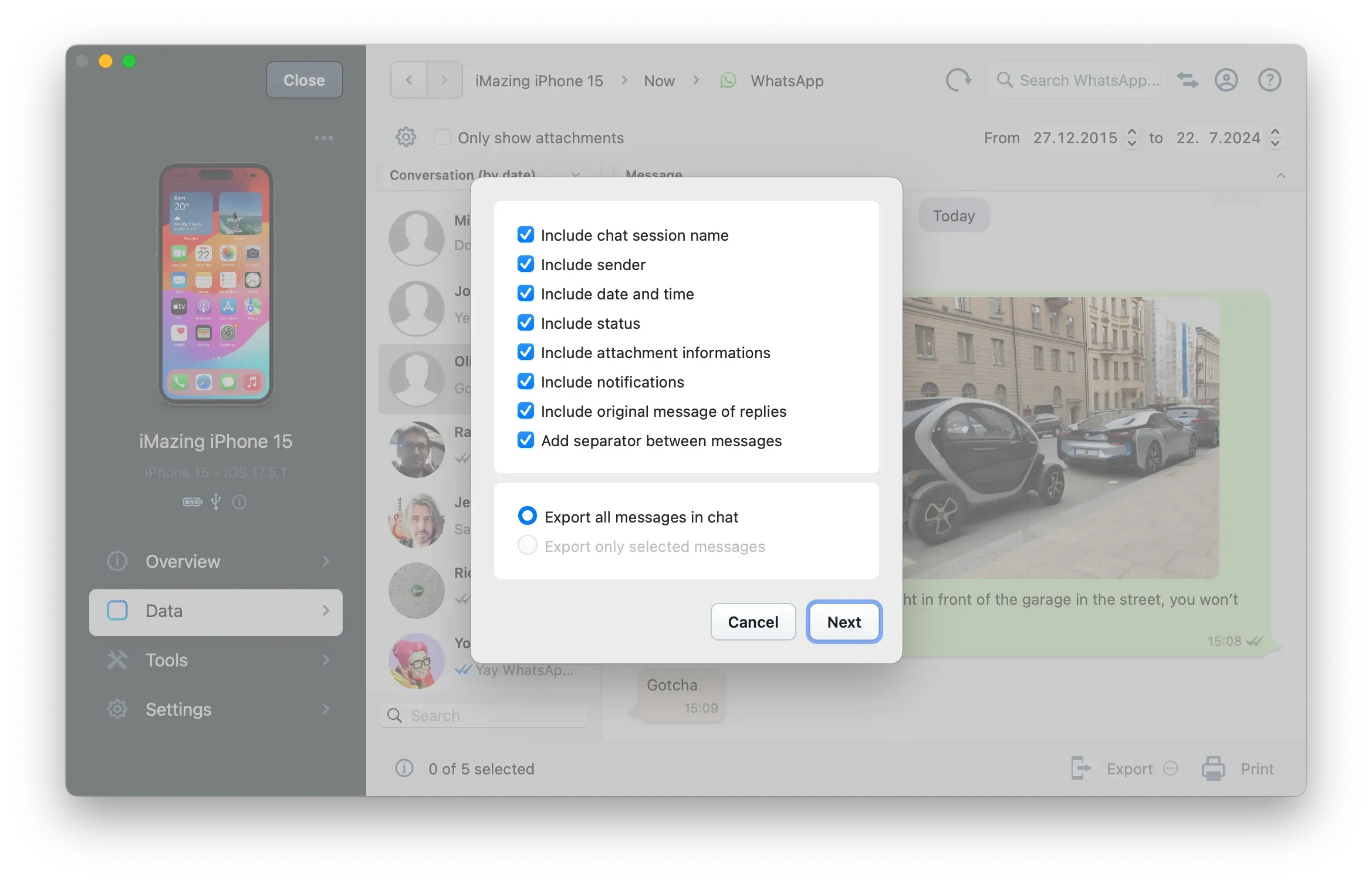
Task: Collapse the message panel with the top chevron
Action: click(1282, 176)
